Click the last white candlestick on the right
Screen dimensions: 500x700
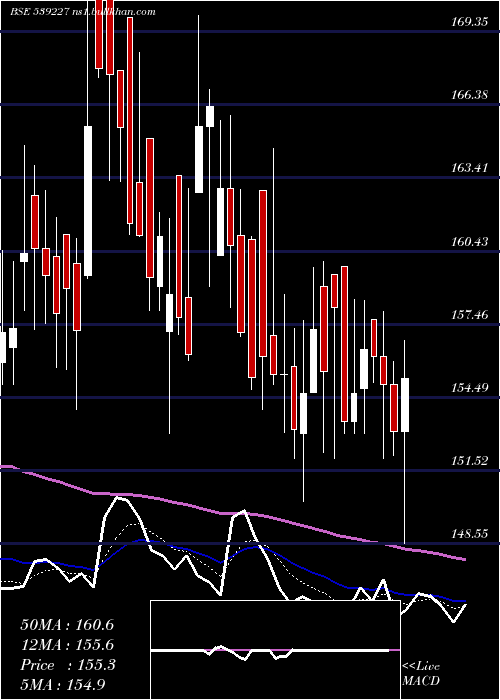(x=405, y=405)
